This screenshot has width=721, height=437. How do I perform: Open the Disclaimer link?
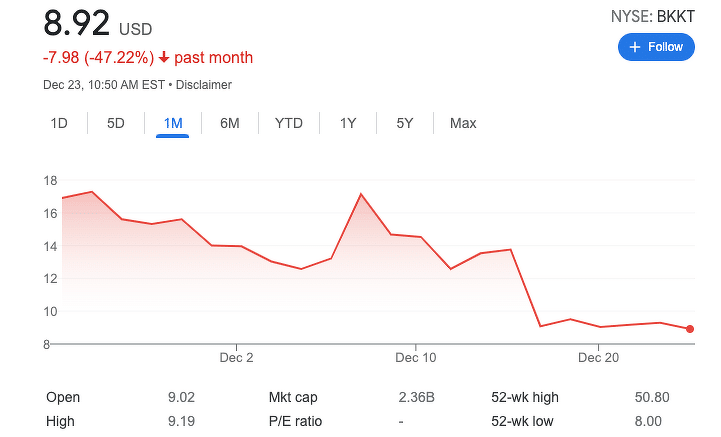[204, 85]
